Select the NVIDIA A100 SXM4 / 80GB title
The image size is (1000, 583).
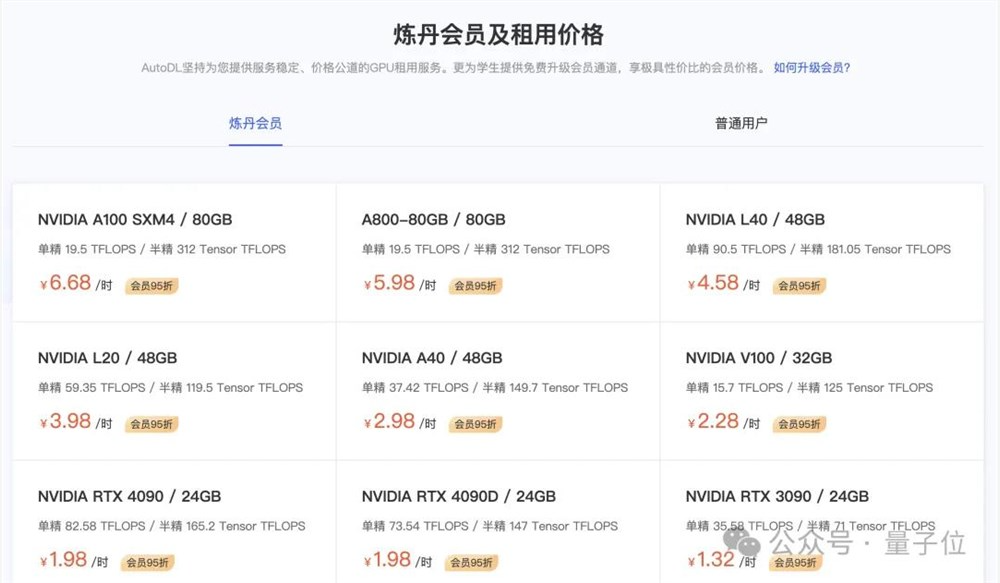[135, 219]
